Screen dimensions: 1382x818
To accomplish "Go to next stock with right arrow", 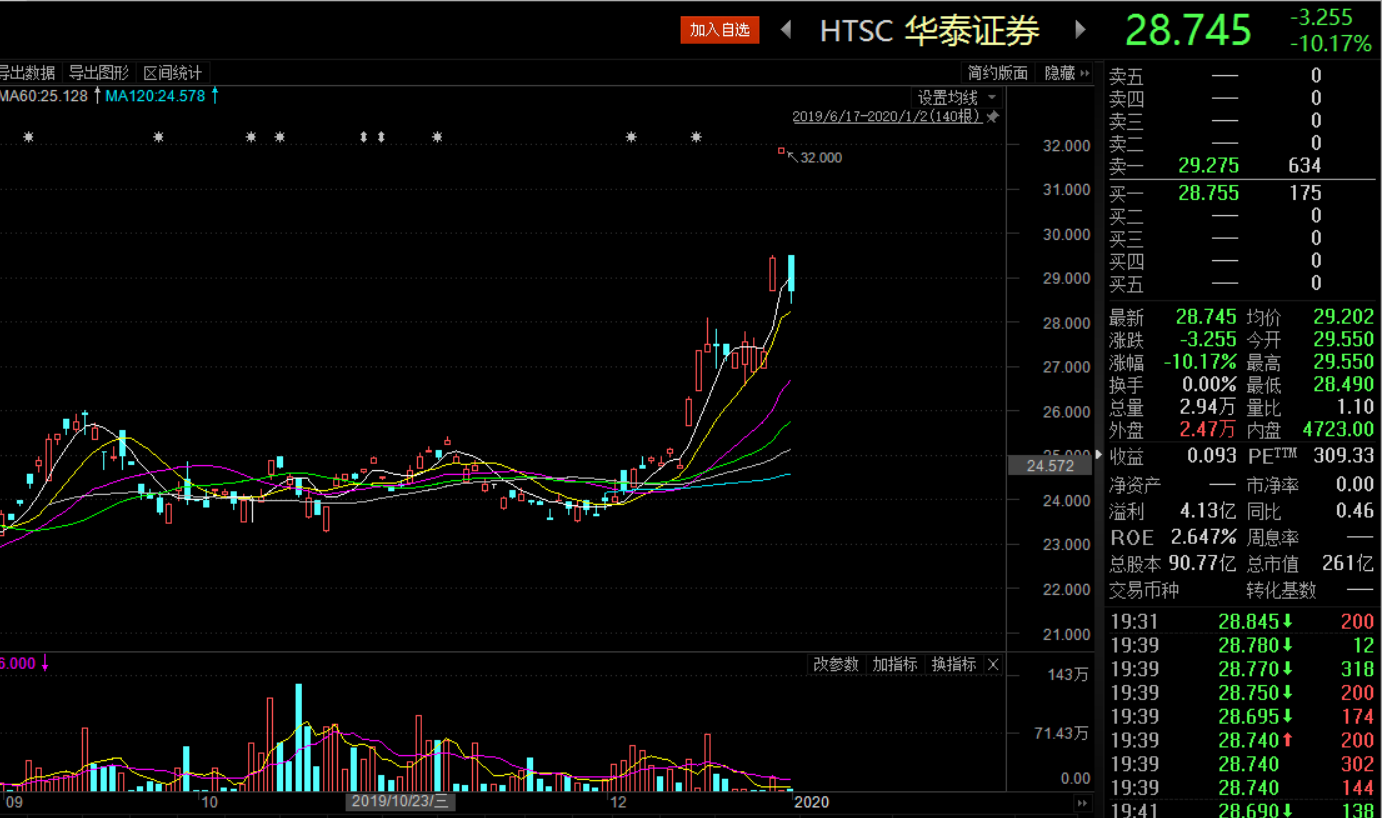I will [1080, 30].
